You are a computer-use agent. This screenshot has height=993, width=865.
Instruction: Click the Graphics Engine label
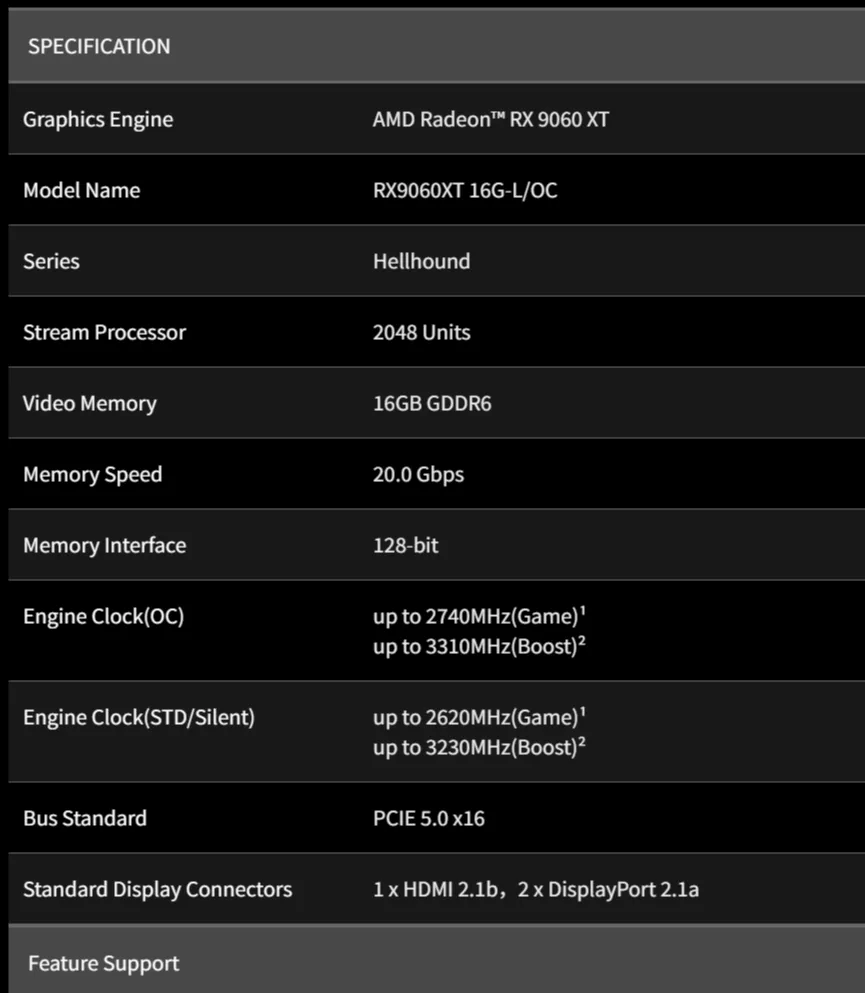98,119
